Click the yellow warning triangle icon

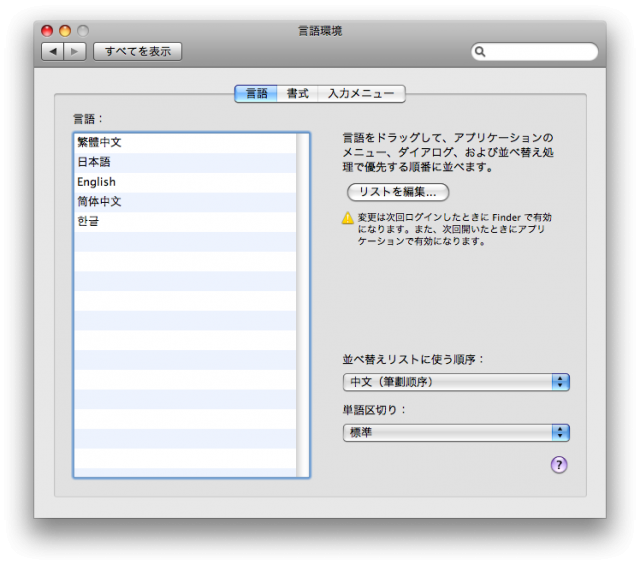coord(347,218)
